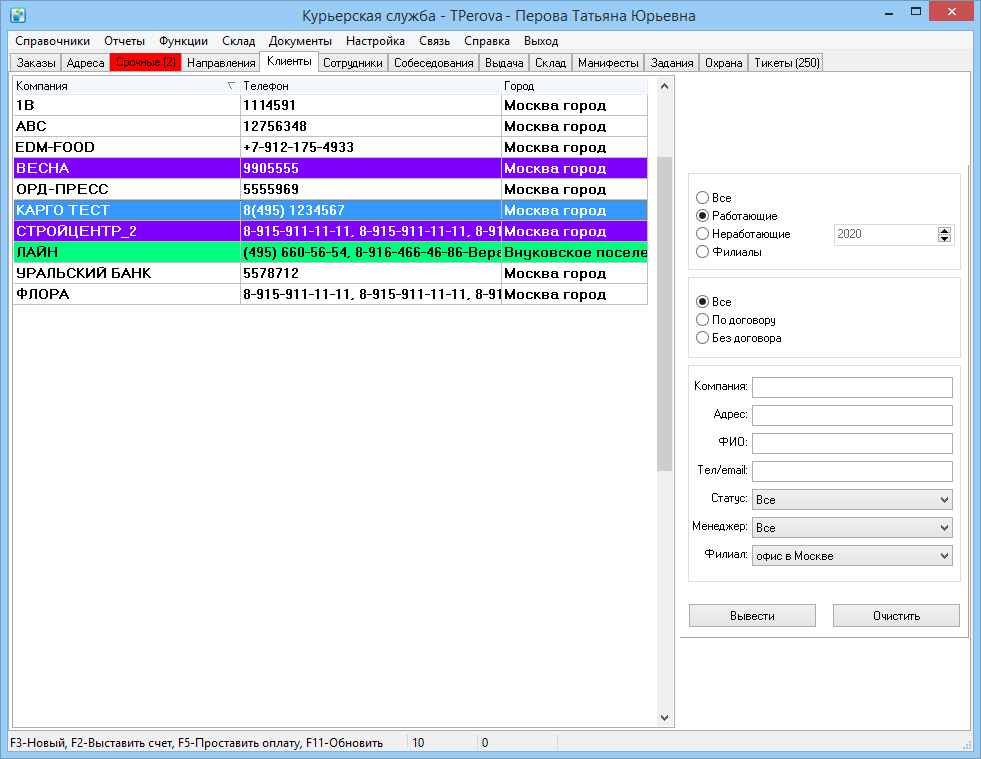Open the Отчеты menu
Screen dimensions: 981x759
[125, 41]
